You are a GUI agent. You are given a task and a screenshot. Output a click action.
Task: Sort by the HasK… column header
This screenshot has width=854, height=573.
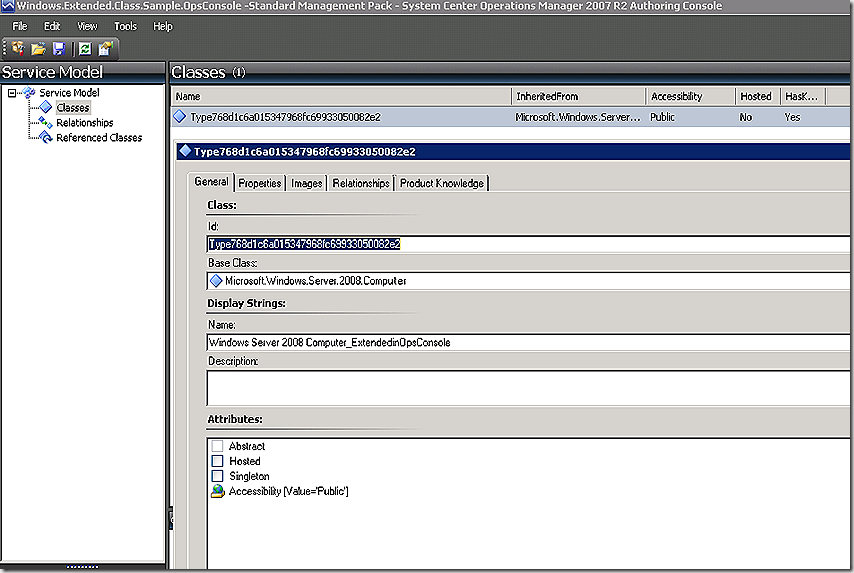pyautogui.click(x=803, y=96)
